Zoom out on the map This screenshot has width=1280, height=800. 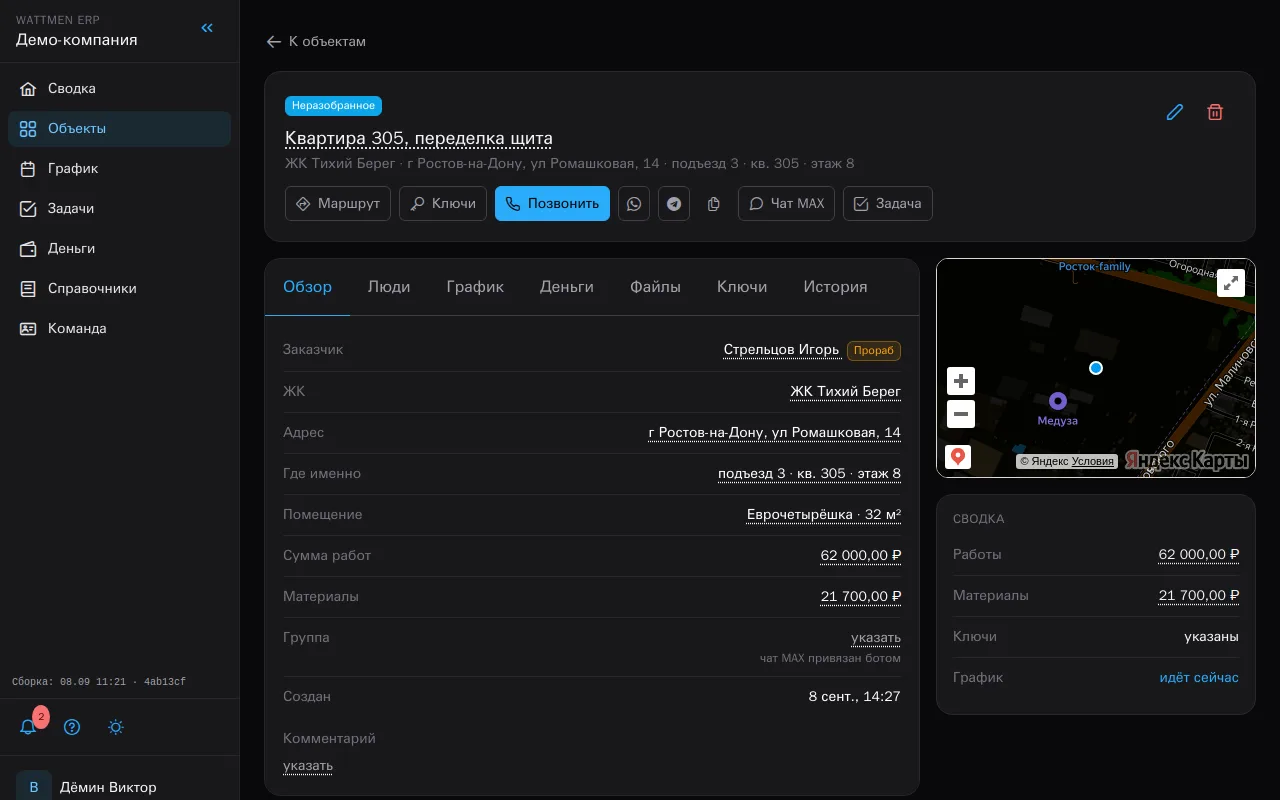(961, 414)
